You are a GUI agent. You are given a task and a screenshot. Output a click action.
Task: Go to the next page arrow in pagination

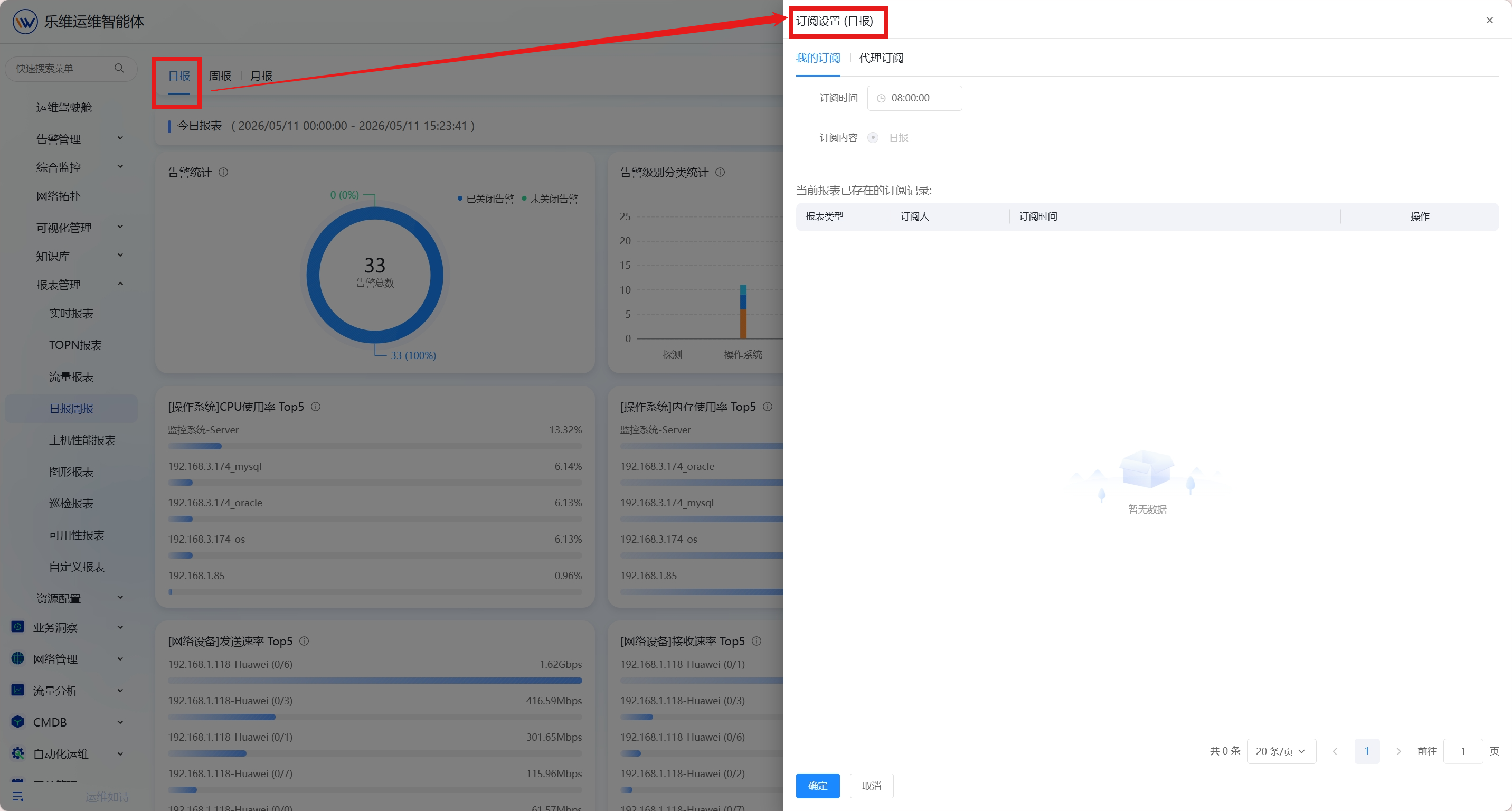tap(1398, 751)
